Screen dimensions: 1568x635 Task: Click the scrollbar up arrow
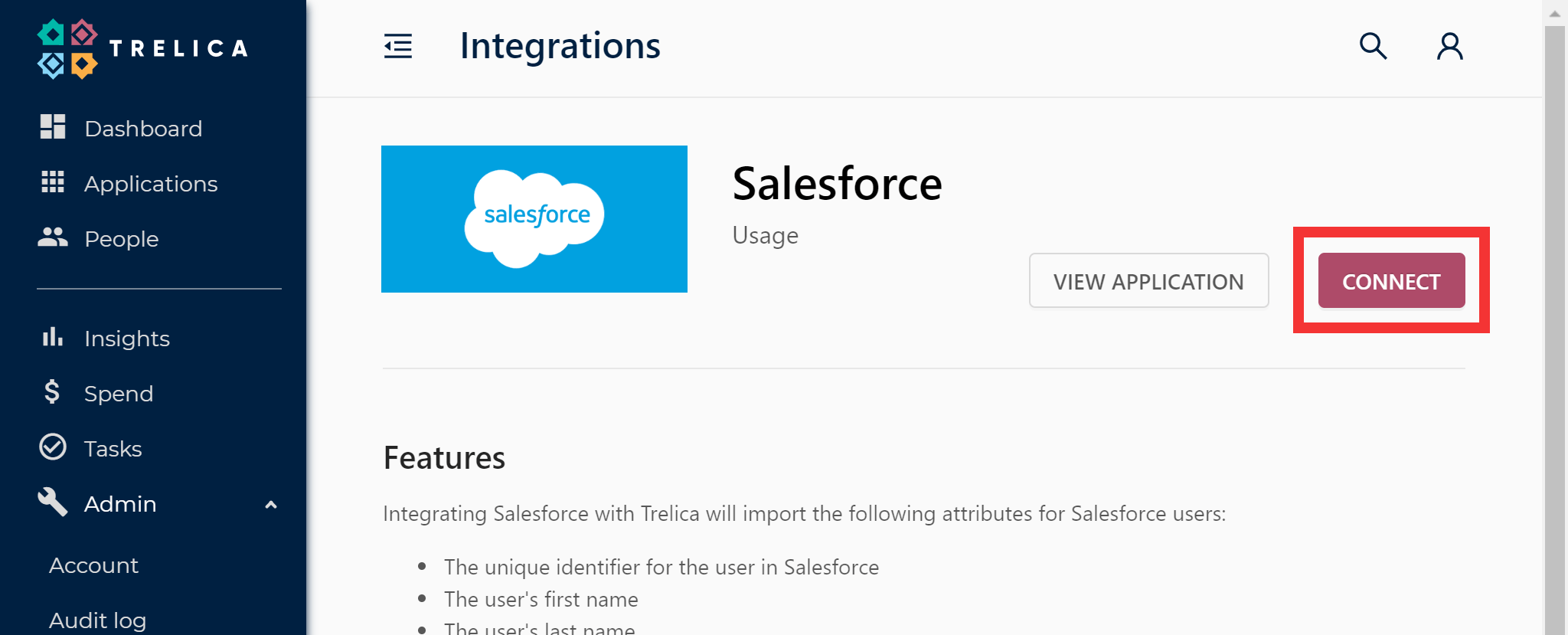1555,13
